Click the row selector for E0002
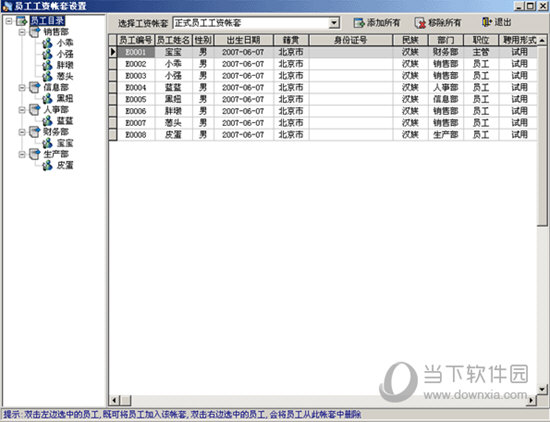 click(113, 64)
